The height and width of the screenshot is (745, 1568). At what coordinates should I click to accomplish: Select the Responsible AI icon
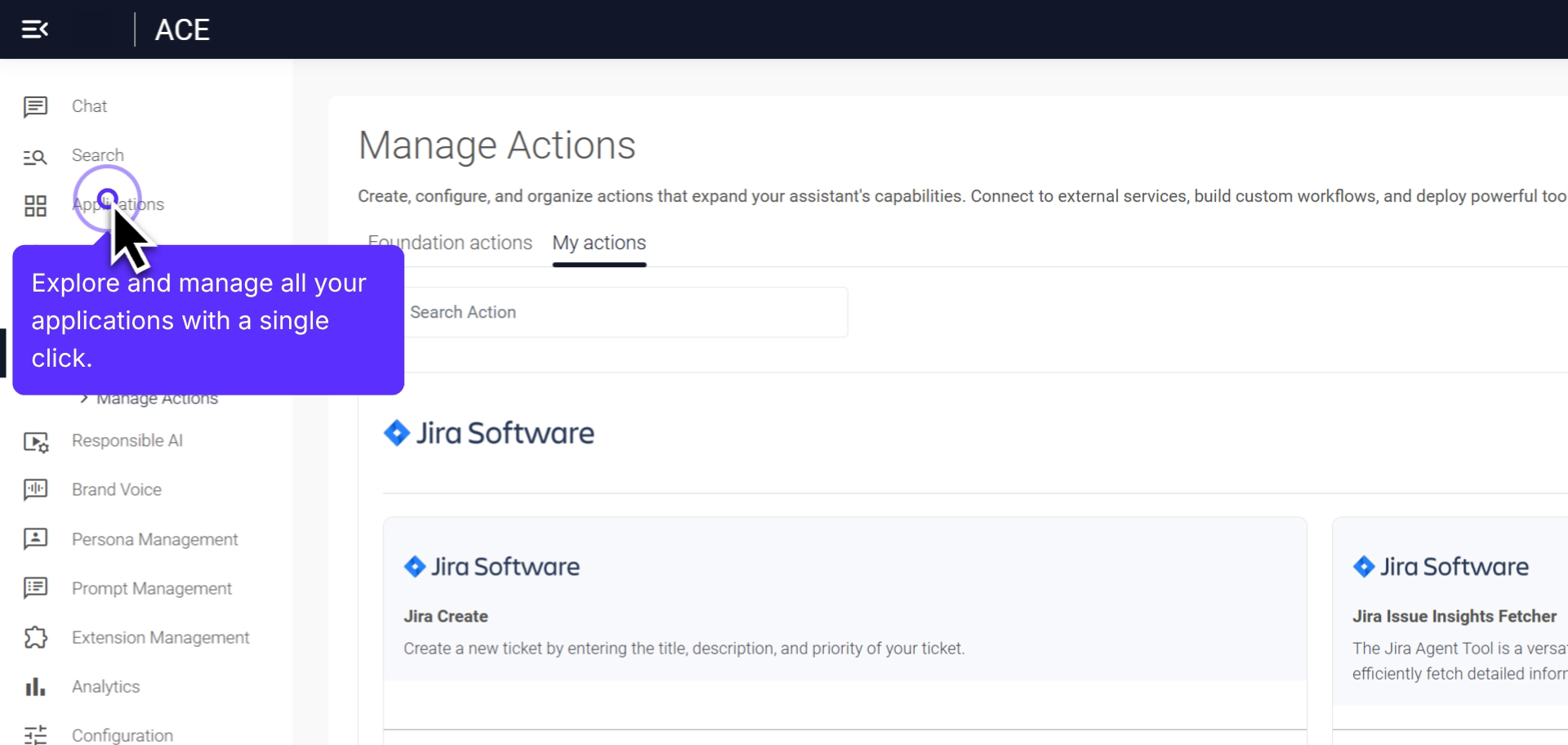pos(35,441)
